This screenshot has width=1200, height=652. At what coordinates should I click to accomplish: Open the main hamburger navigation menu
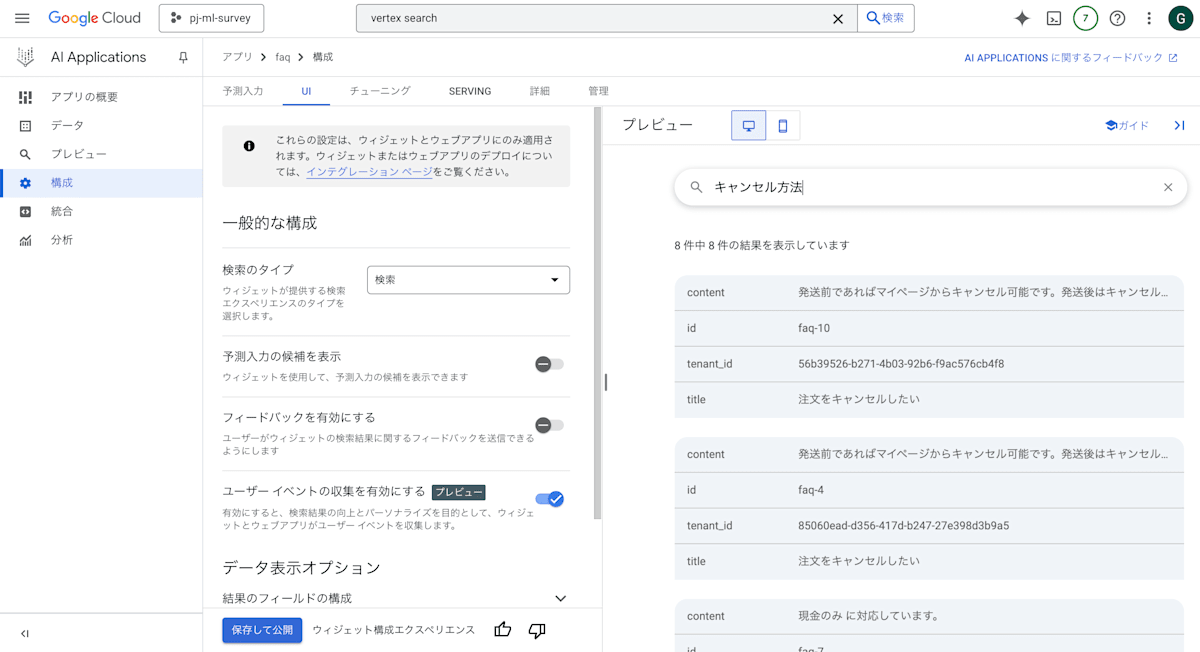22,18
